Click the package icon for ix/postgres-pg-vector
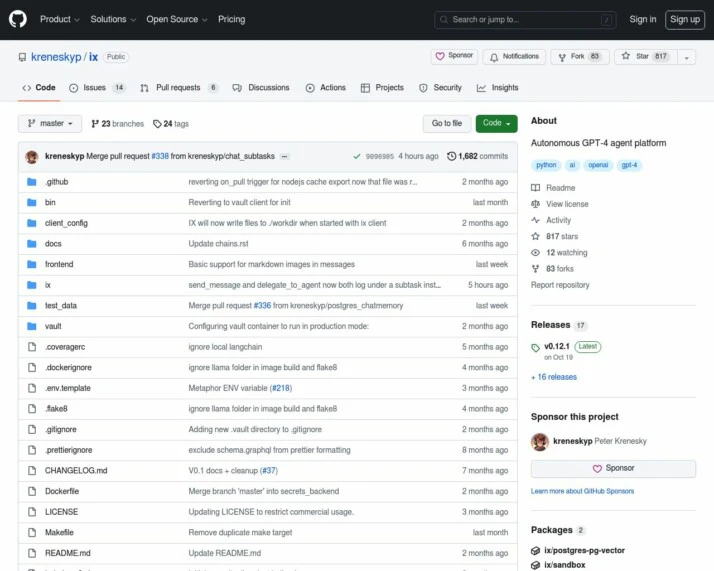 point(536,551)
